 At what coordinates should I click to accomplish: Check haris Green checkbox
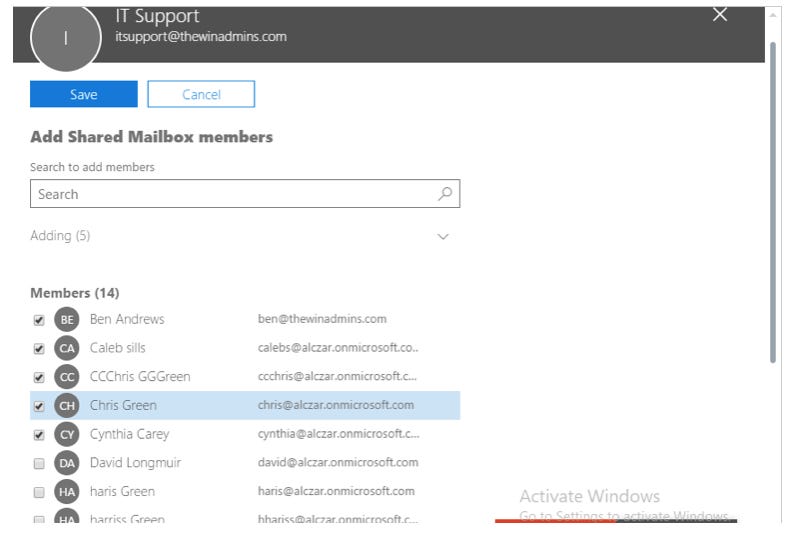[x=39, y=492]
